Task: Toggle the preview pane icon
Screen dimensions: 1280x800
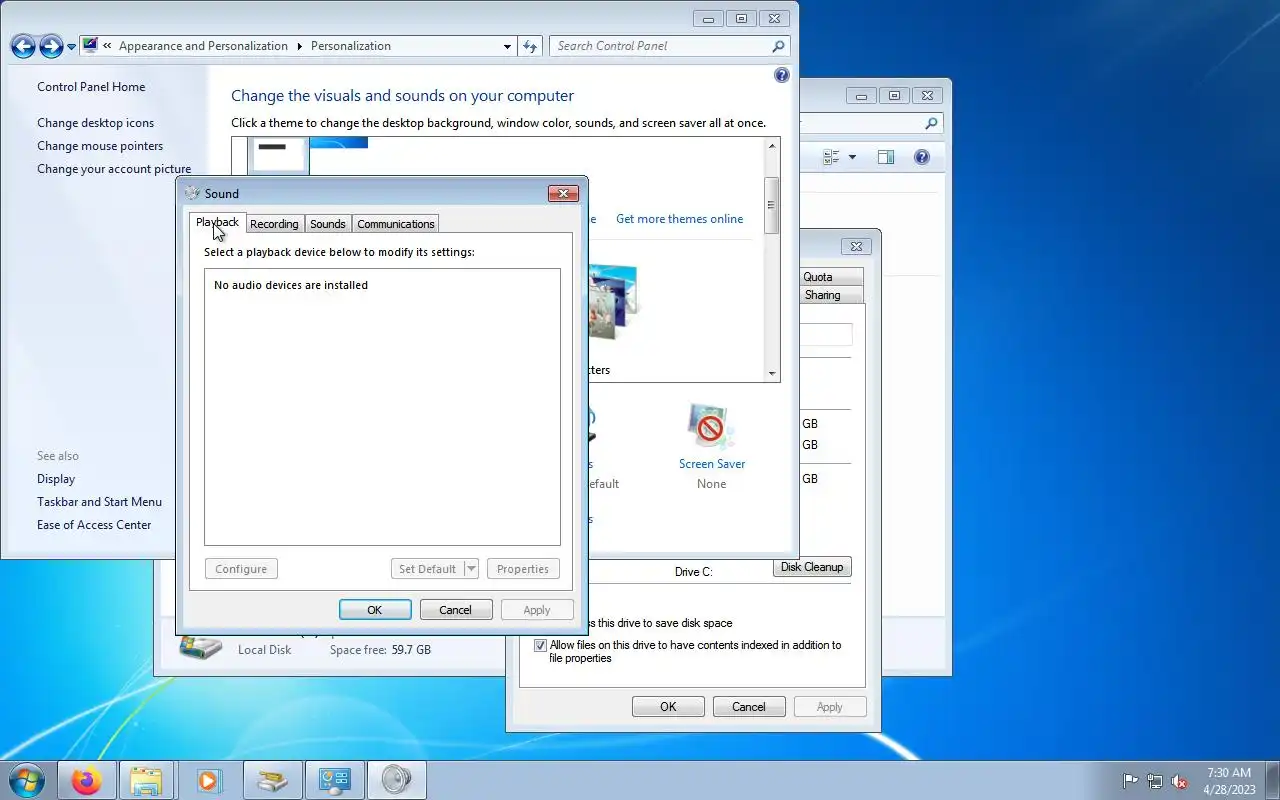Action: point(886,157)
